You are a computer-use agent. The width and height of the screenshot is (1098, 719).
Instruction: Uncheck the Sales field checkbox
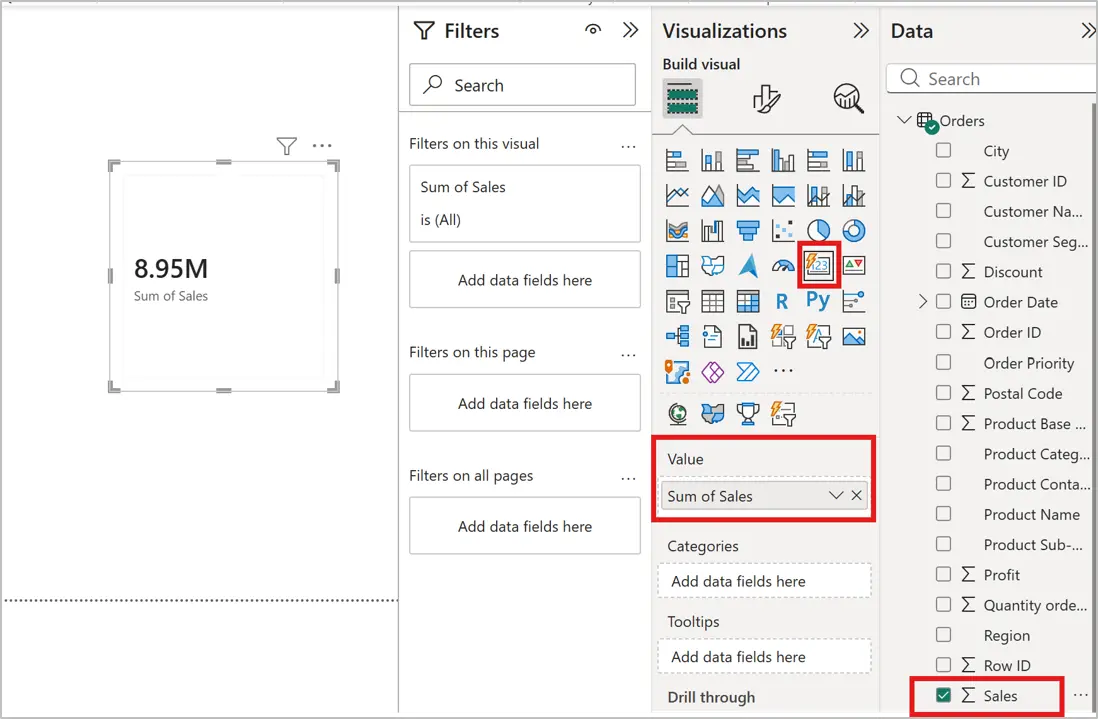click(943, 695)
